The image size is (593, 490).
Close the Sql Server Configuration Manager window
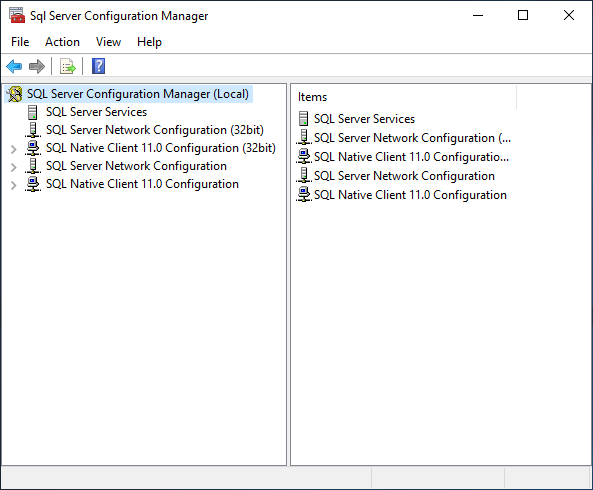(569, 16)
